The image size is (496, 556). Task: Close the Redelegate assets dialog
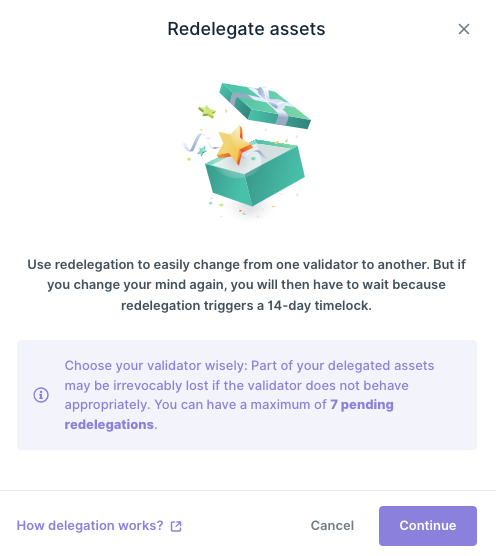pos(464,29)
